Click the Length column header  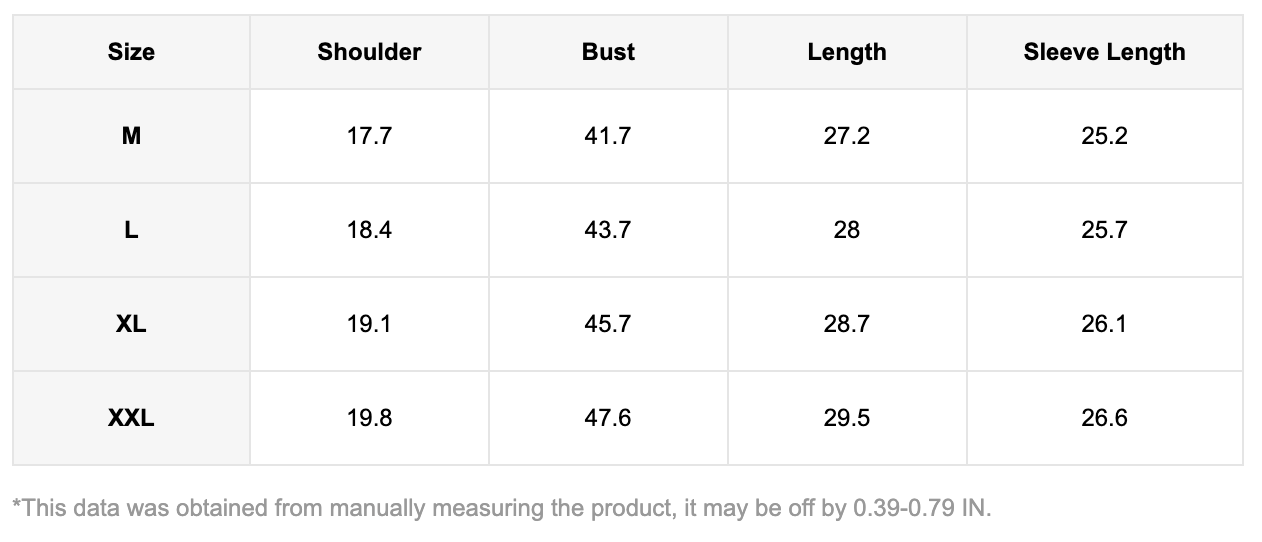pyautogui.click(x=847, y=52)
